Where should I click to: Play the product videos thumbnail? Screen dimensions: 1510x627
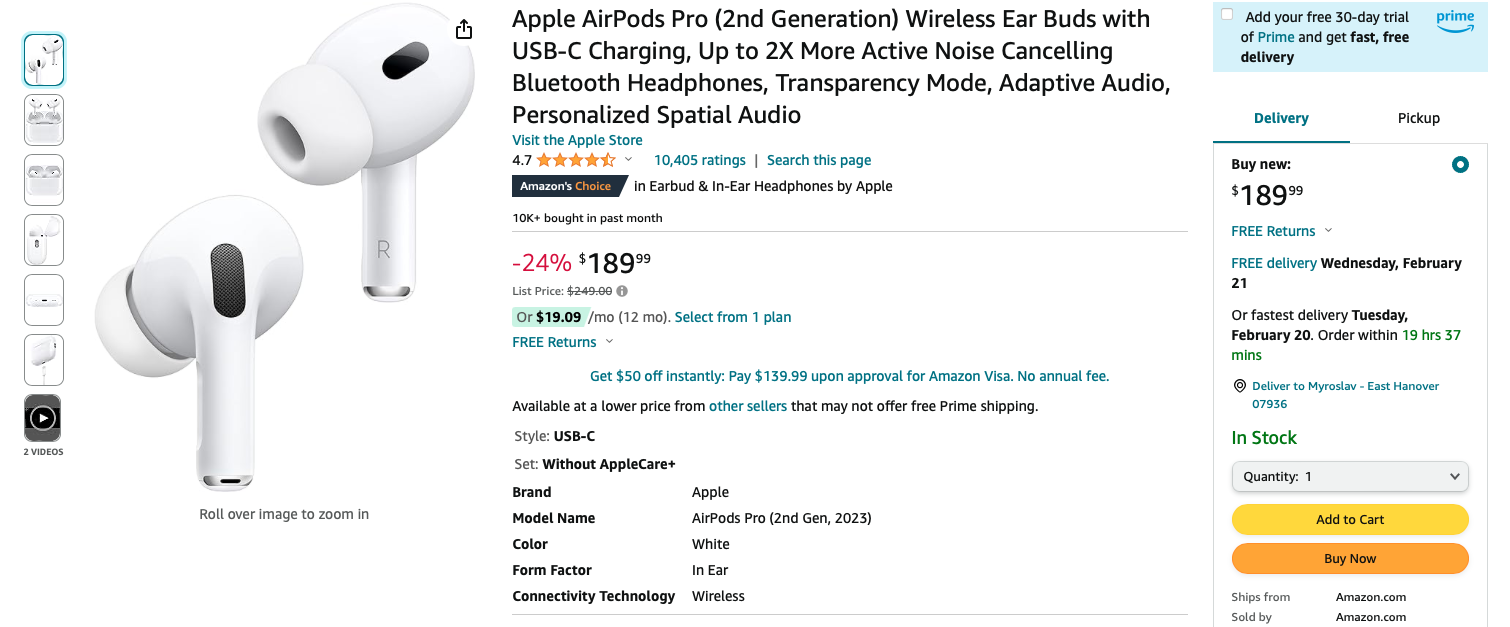click(43, 418)
